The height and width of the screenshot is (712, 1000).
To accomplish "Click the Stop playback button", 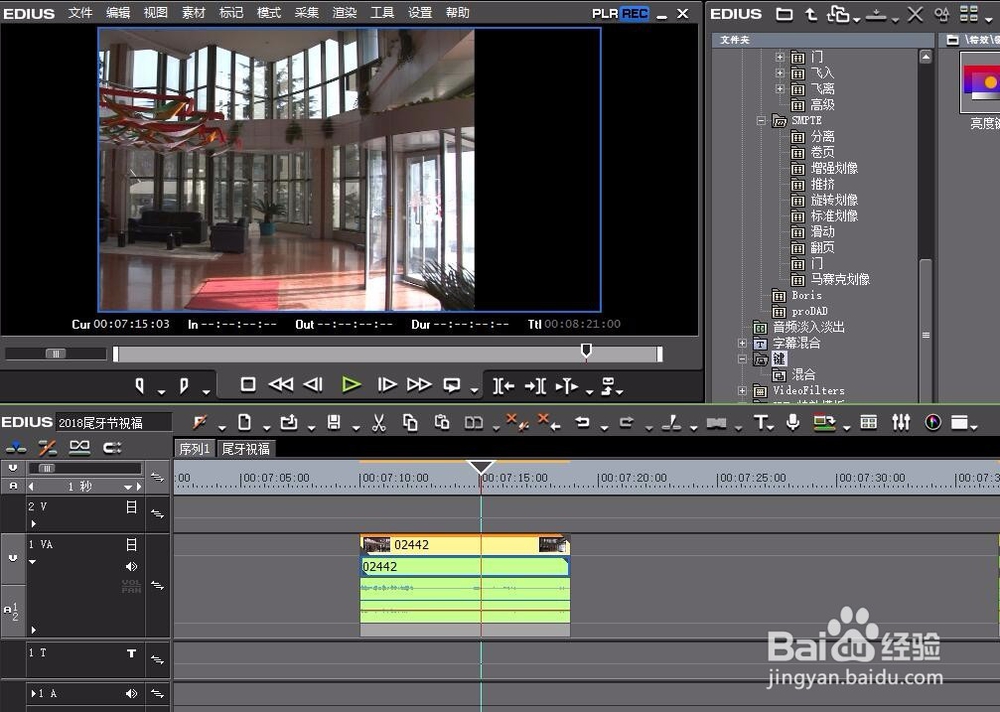I will coord(249,384).
